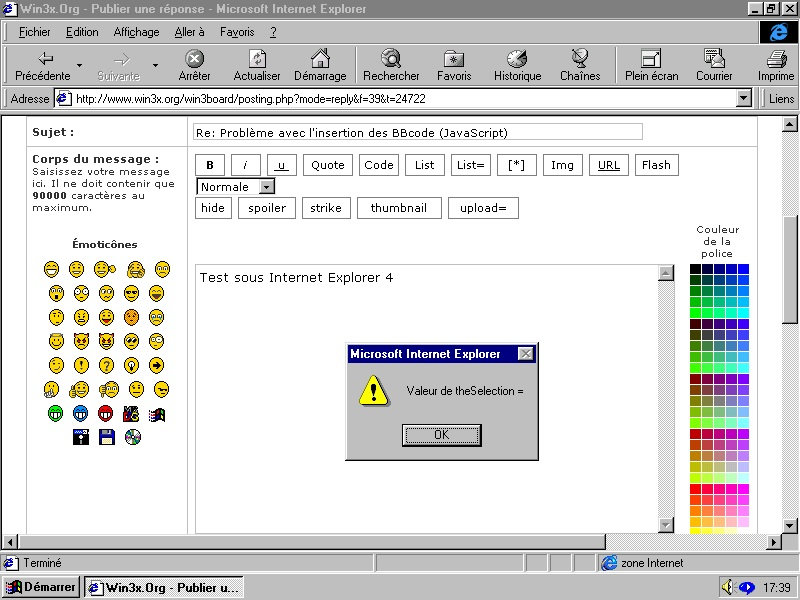Viewport: 800px width, 600px height.
Task: Open the Suivante history dropdown arrow
Action: point(155,65)
